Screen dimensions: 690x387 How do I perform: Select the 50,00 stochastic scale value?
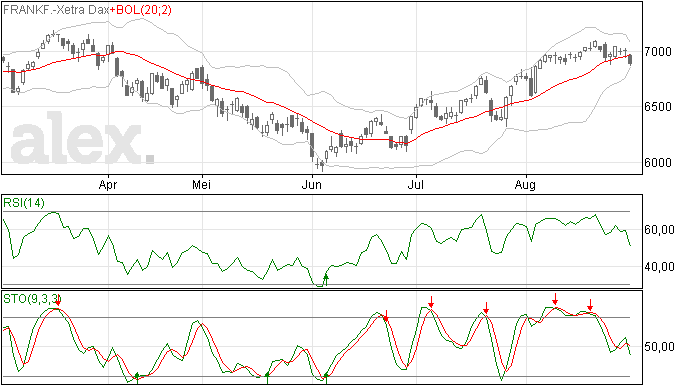click(659, 347)
